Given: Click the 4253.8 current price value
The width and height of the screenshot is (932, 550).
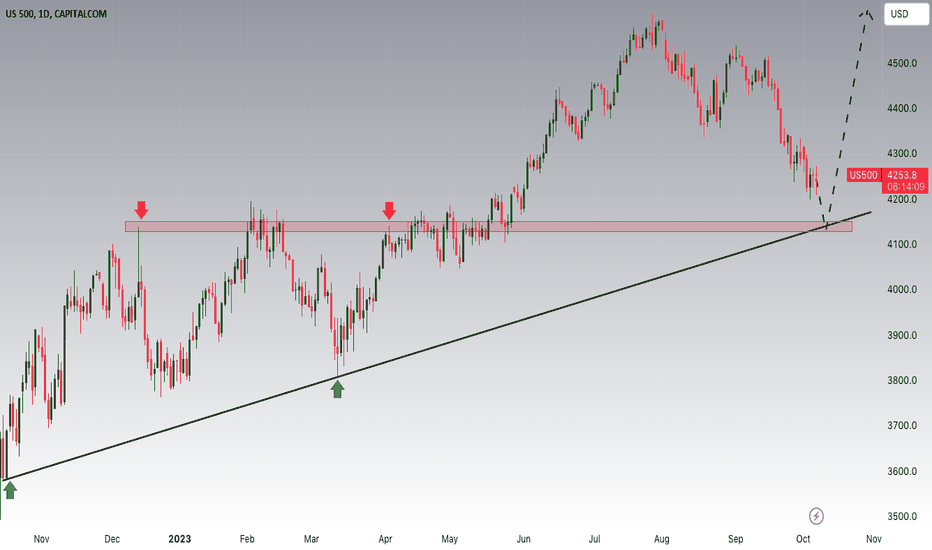Looking at the screenshot, I should [x=902, y=175].
